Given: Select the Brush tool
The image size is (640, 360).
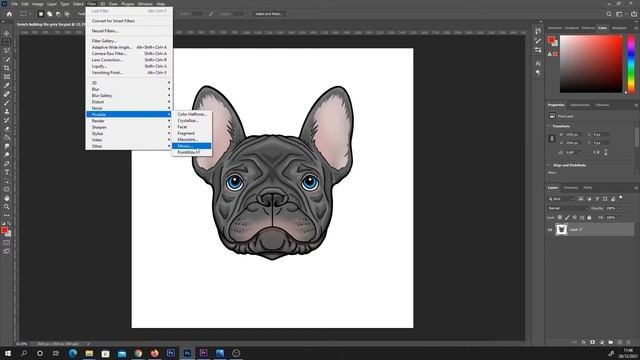Looking at the screenshot, I should (x=7, y=103).
